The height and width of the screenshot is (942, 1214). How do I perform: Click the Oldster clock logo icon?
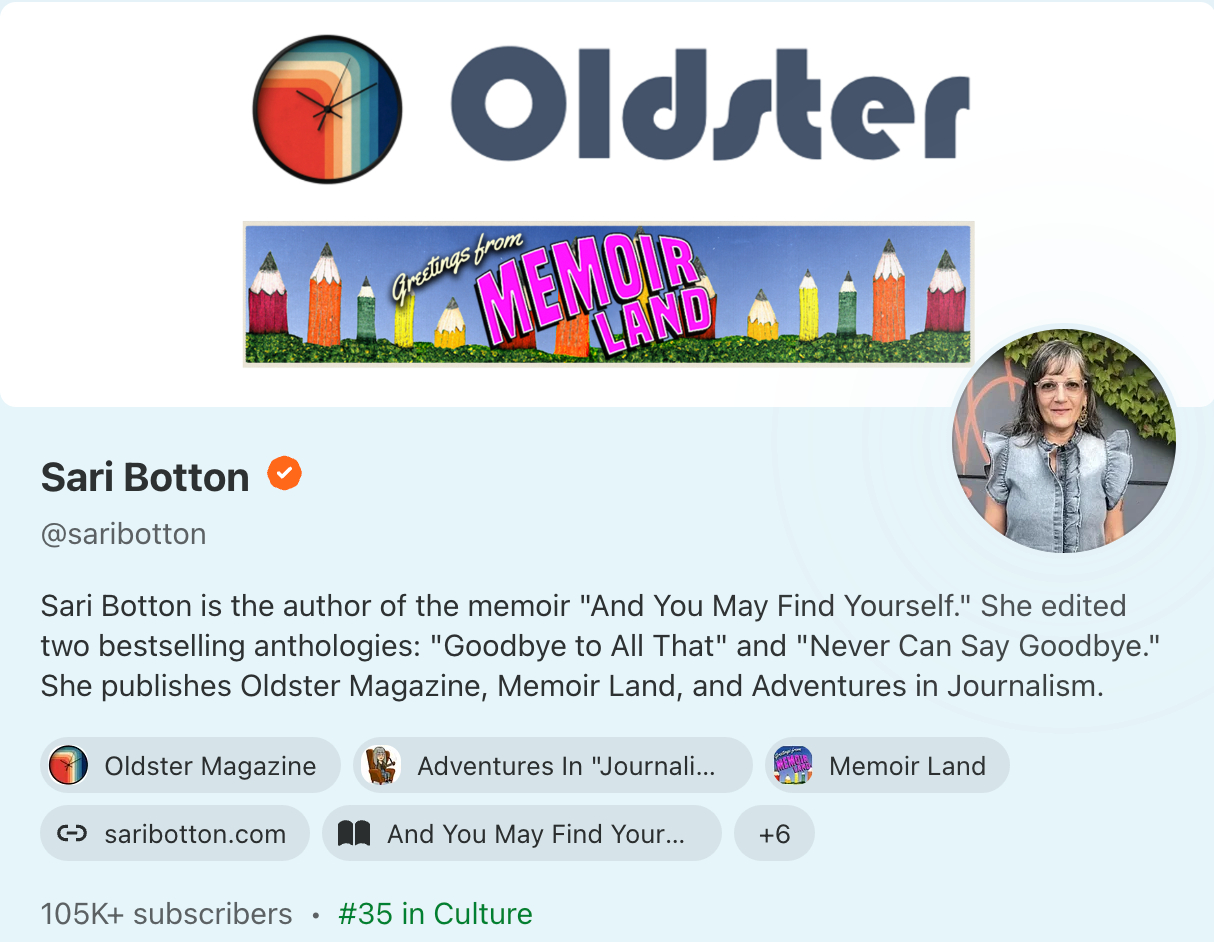click(328, 109)
